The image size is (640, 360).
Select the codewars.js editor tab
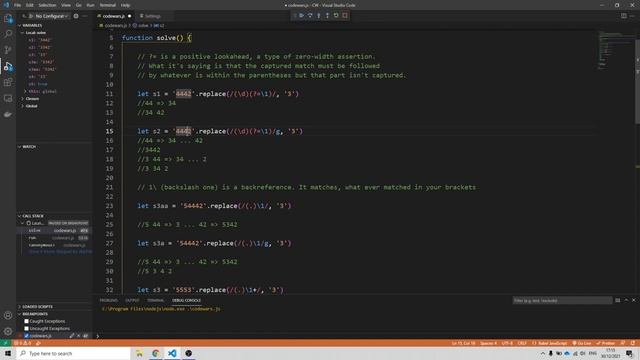pos(114,16)
